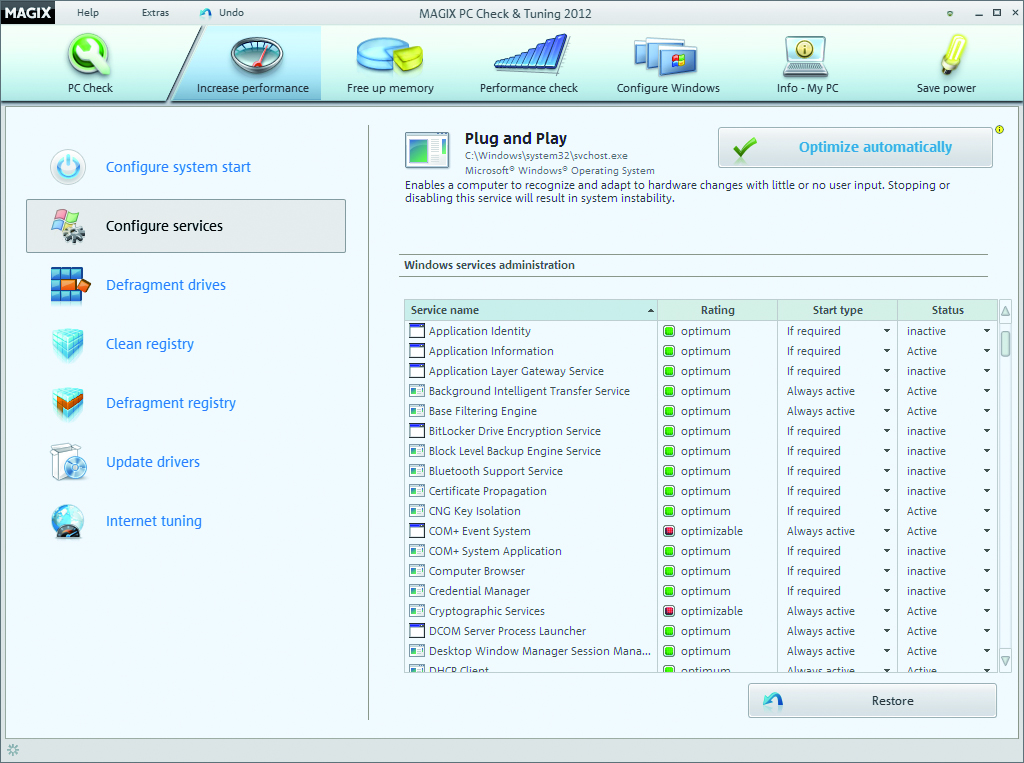Screen dimensions: 1024x763
Task: Select the Application Layer Gateway Service row
Action: tap(700, 371)
